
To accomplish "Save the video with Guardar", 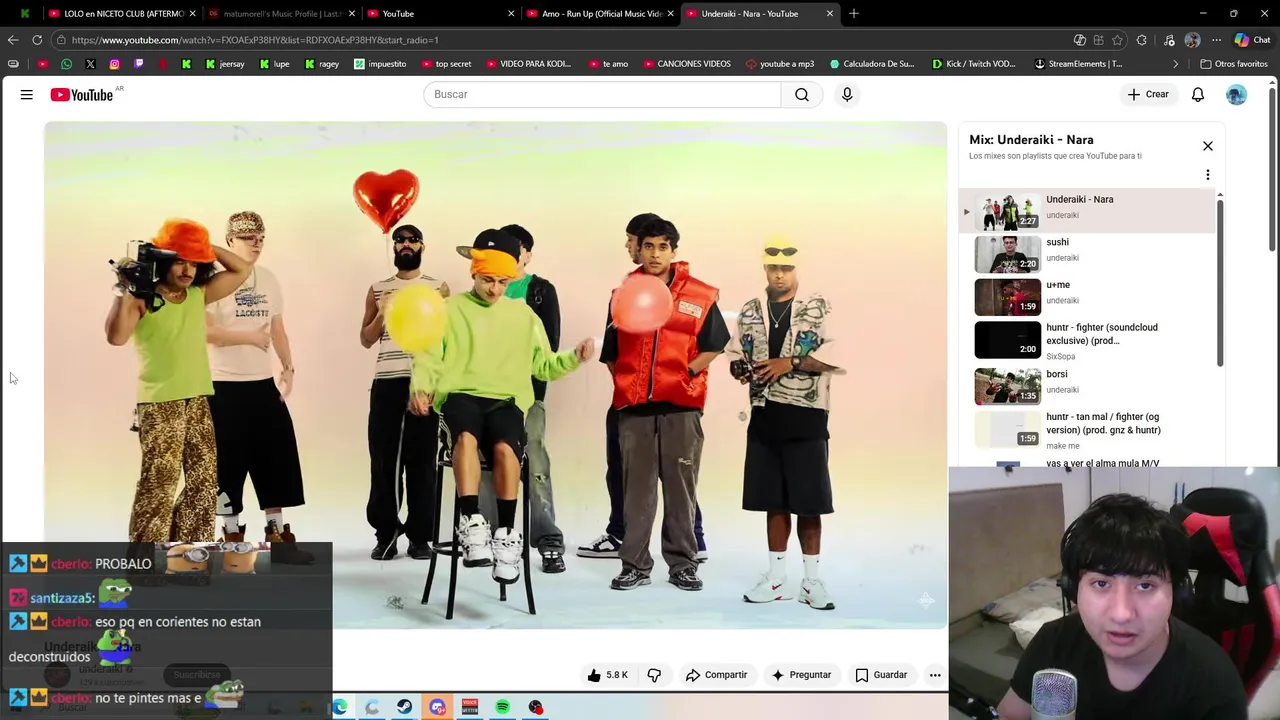I will point(881,675).
